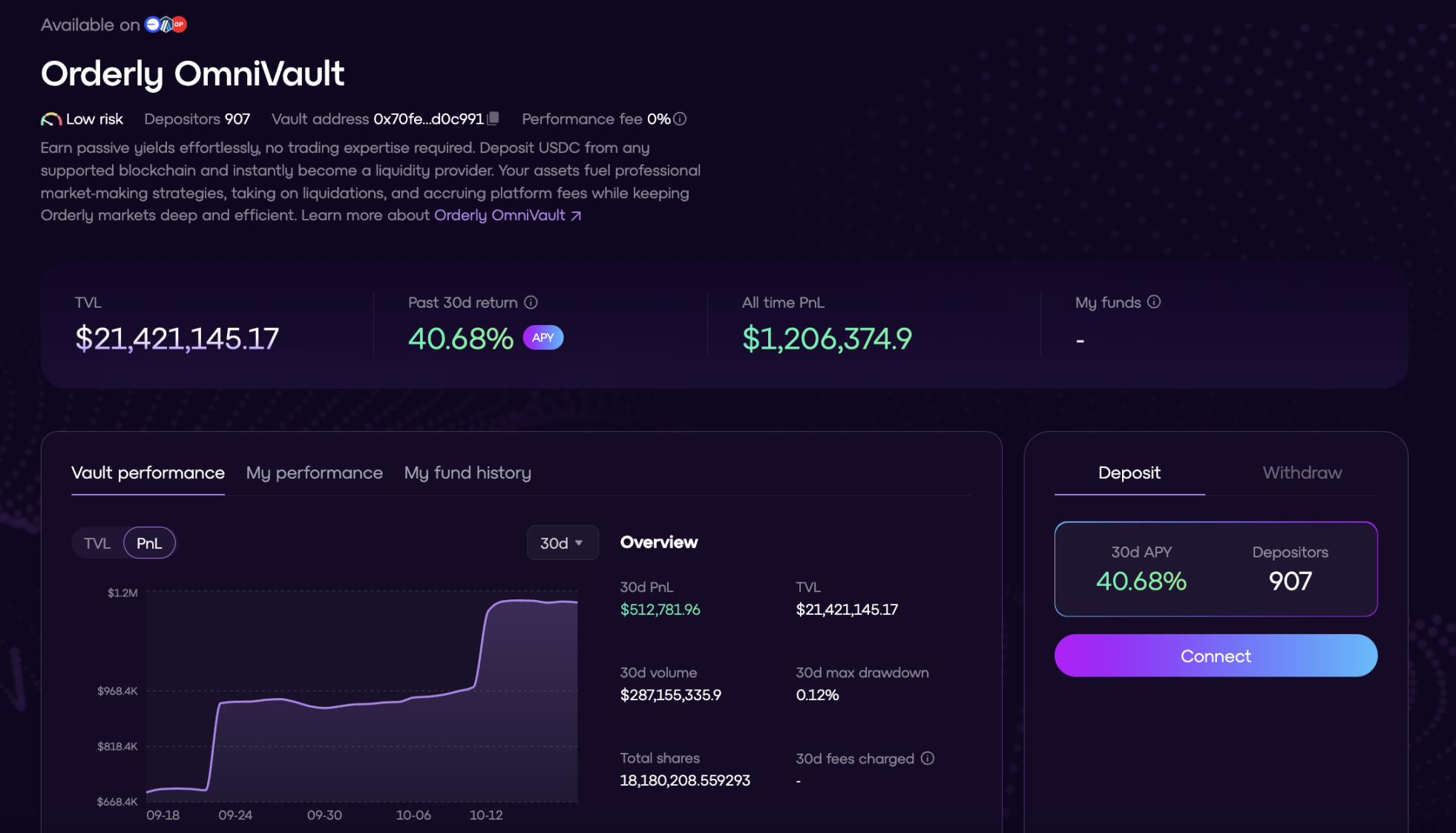Click the Optimism chain icon

tap(179, 24)
